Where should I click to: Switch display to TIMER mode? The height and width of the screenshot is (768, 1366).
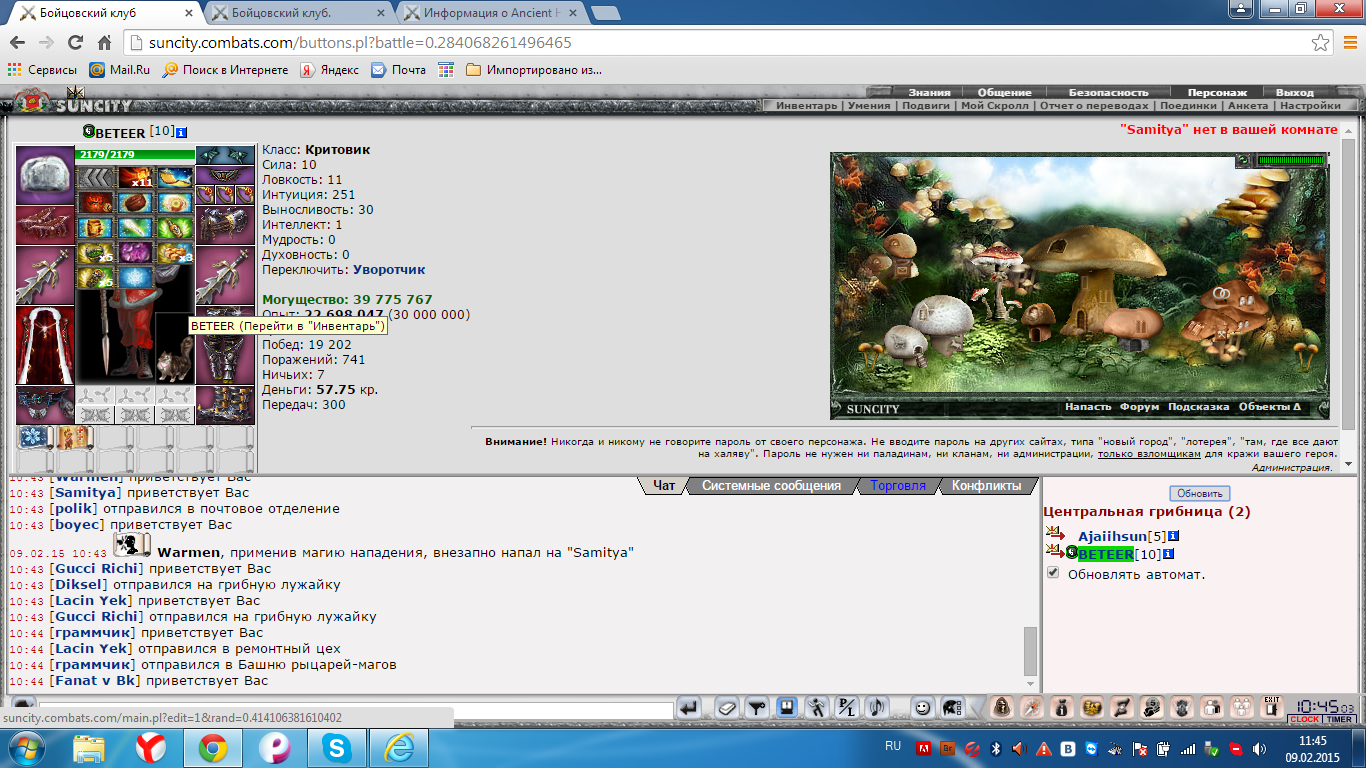[1339, 719]
